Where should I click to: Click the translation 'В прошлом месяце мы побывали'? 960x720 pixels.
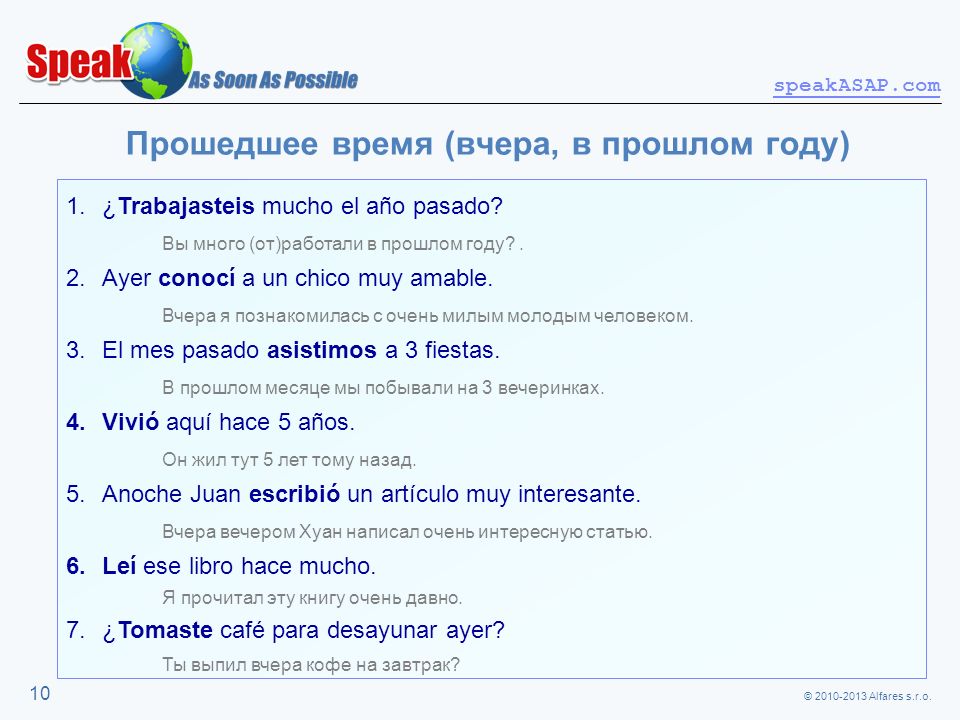pos(307,388)
